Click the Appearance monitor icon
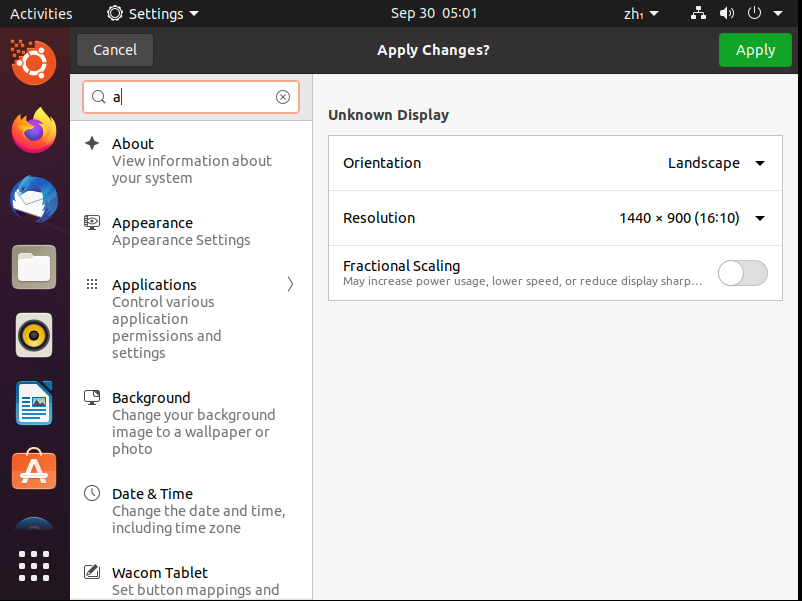802x601 pixels. (x=92, y=222)
